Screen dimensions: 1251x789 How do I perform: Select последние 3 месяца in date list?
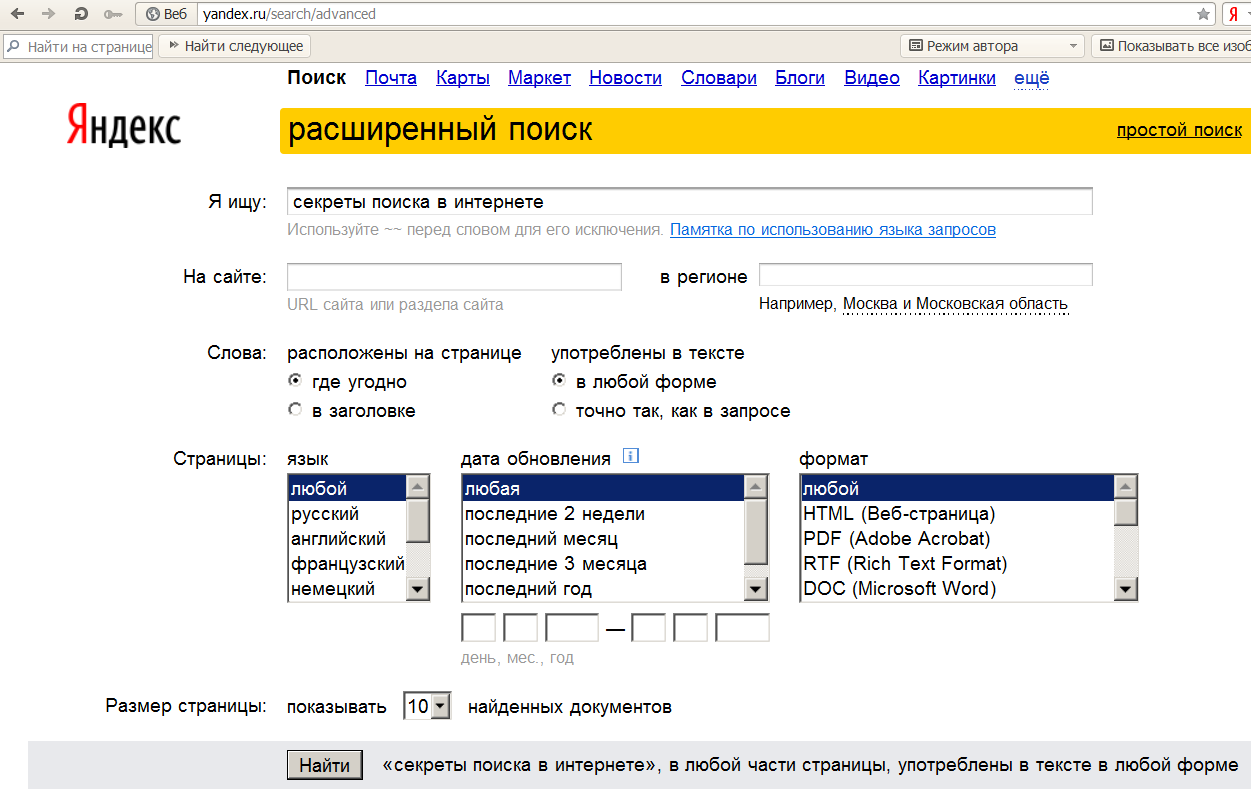(x=603, y=564)
